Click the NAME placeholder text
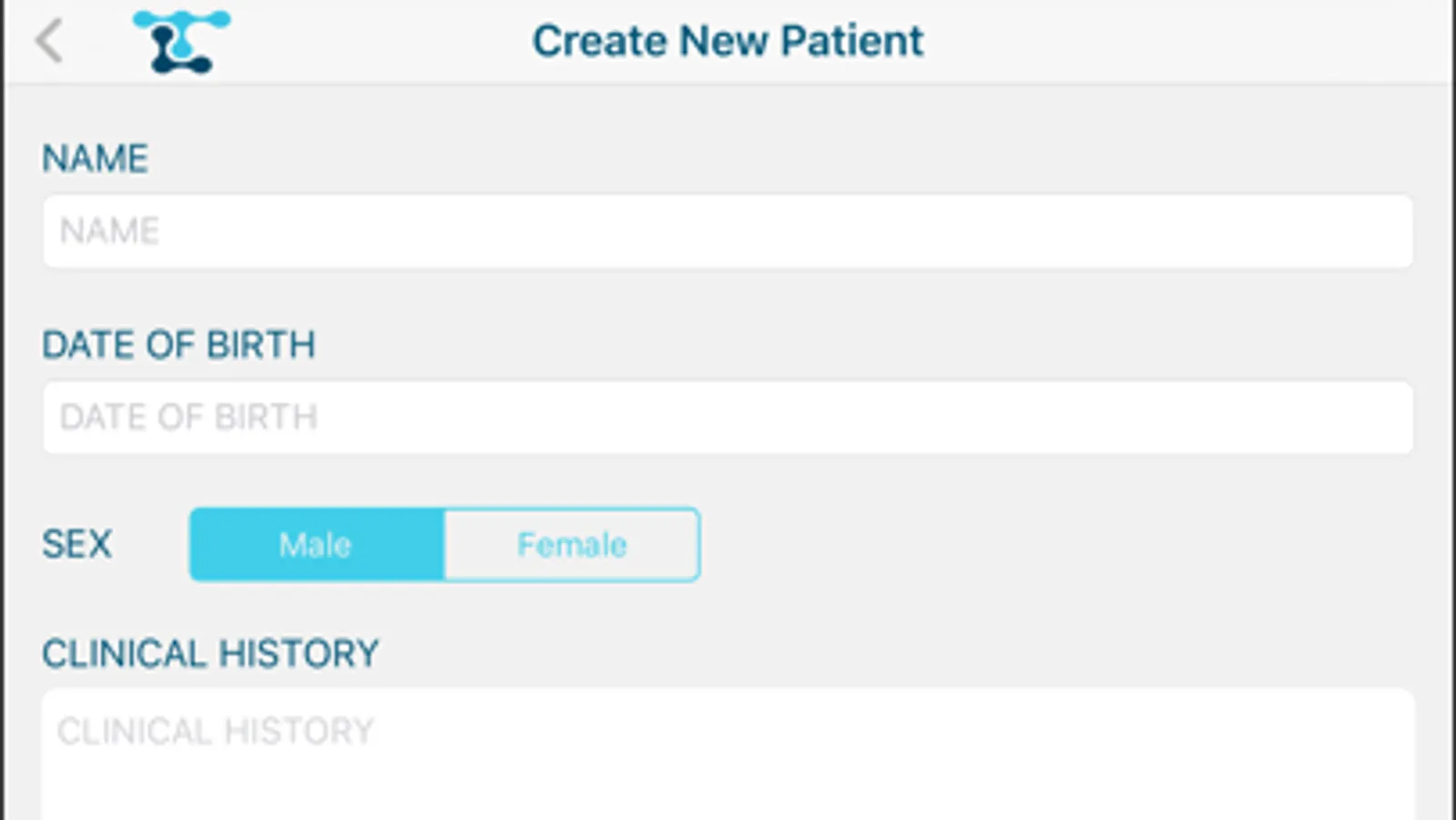The image size is (1456, 820). coord(109,231)
